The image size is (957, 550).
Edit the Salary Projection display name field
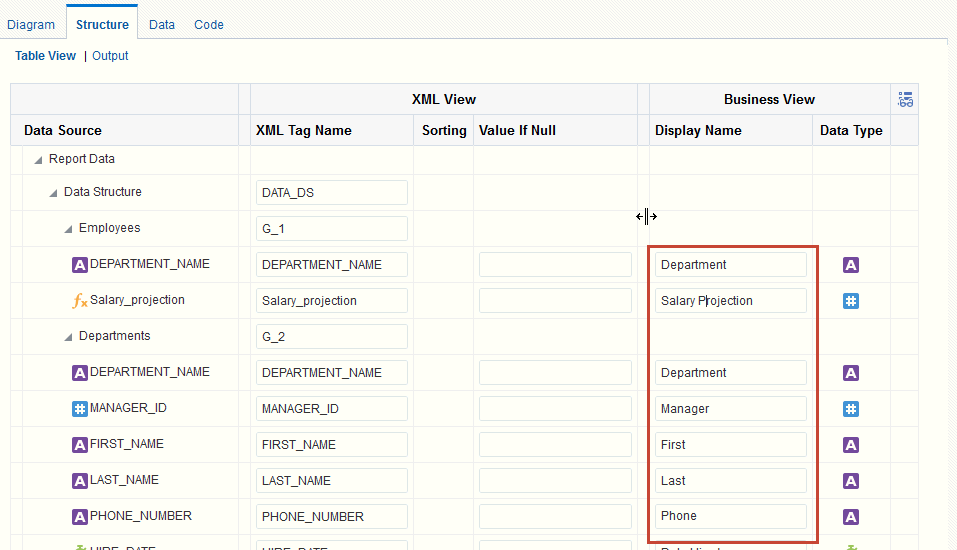[731, 300]
